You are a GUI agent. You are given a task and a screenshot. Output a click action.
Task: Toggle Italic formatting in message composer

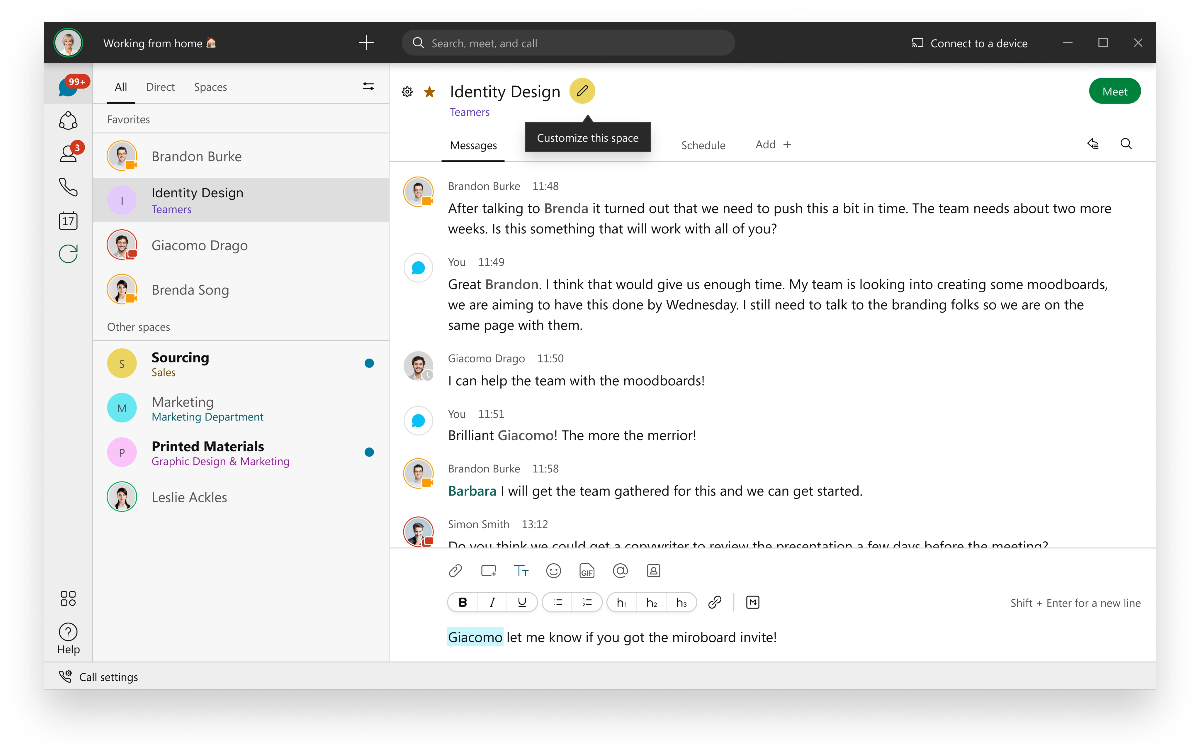492,602
